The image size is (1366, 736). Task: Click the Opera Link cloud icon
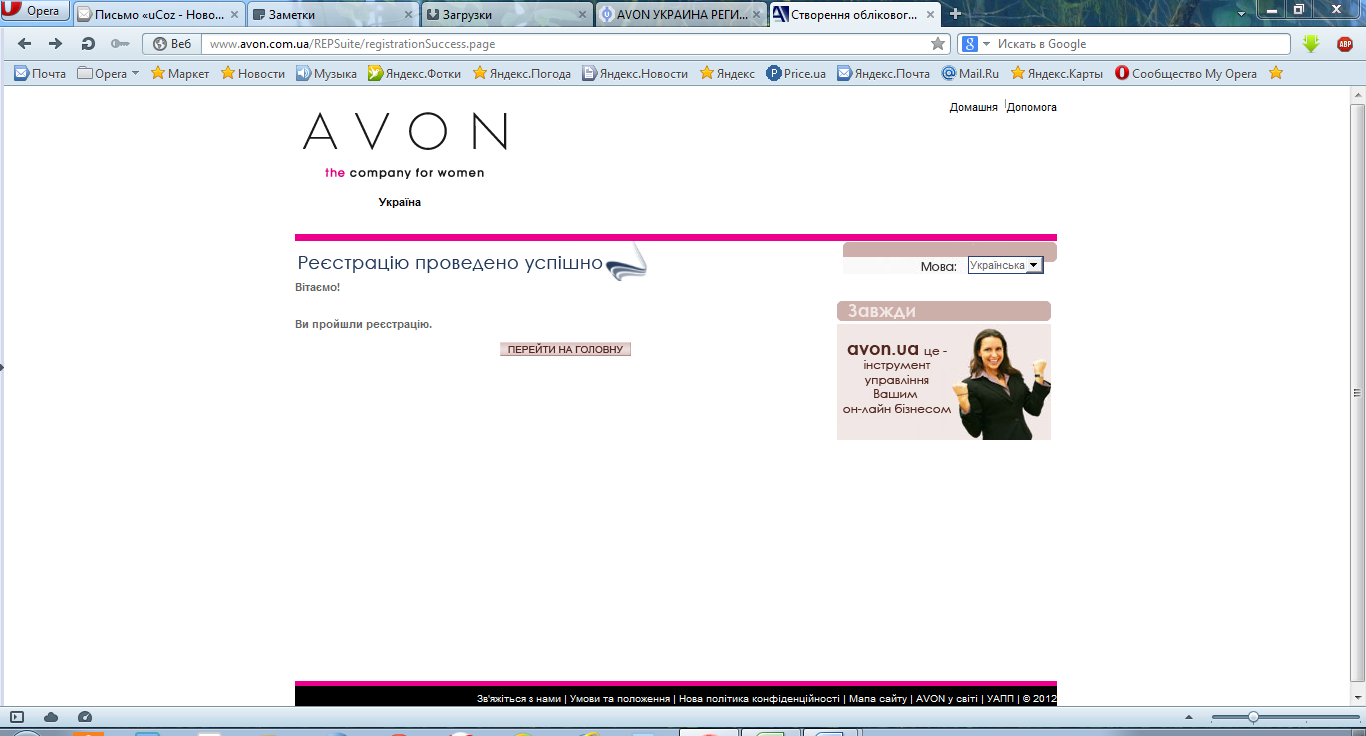[x=51, y=717]
